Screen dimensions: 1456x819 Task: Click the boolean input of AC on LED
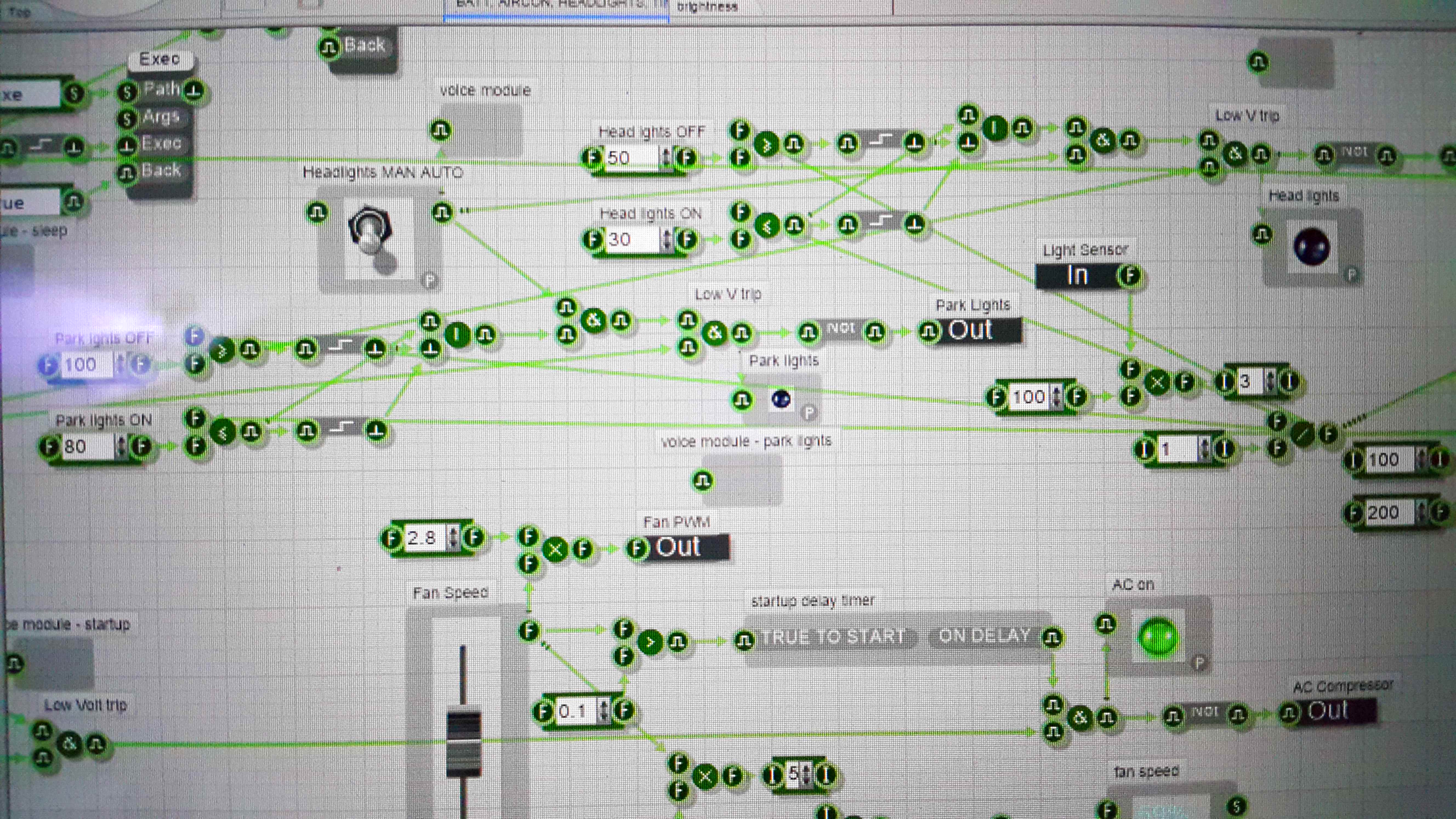coord(1105,624)
